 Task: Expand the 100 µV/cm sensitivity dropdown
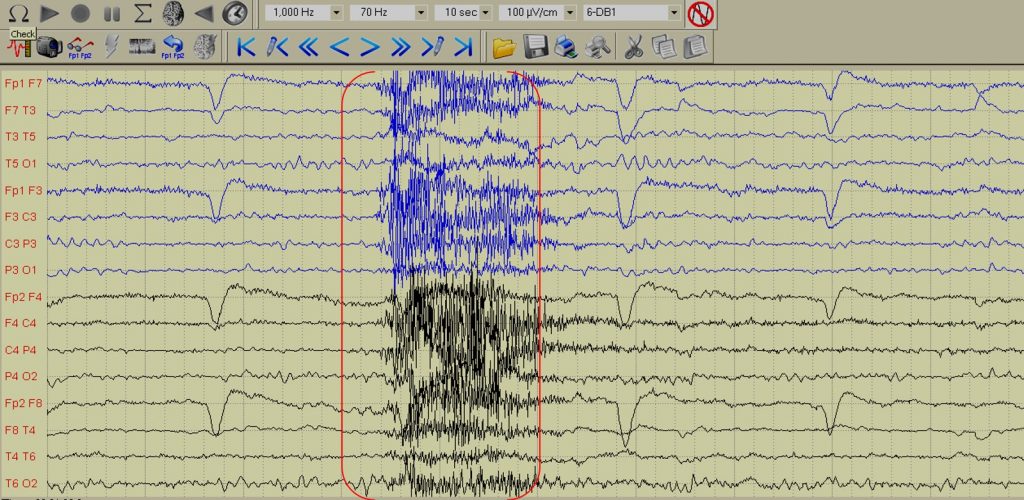pos(570,14)
